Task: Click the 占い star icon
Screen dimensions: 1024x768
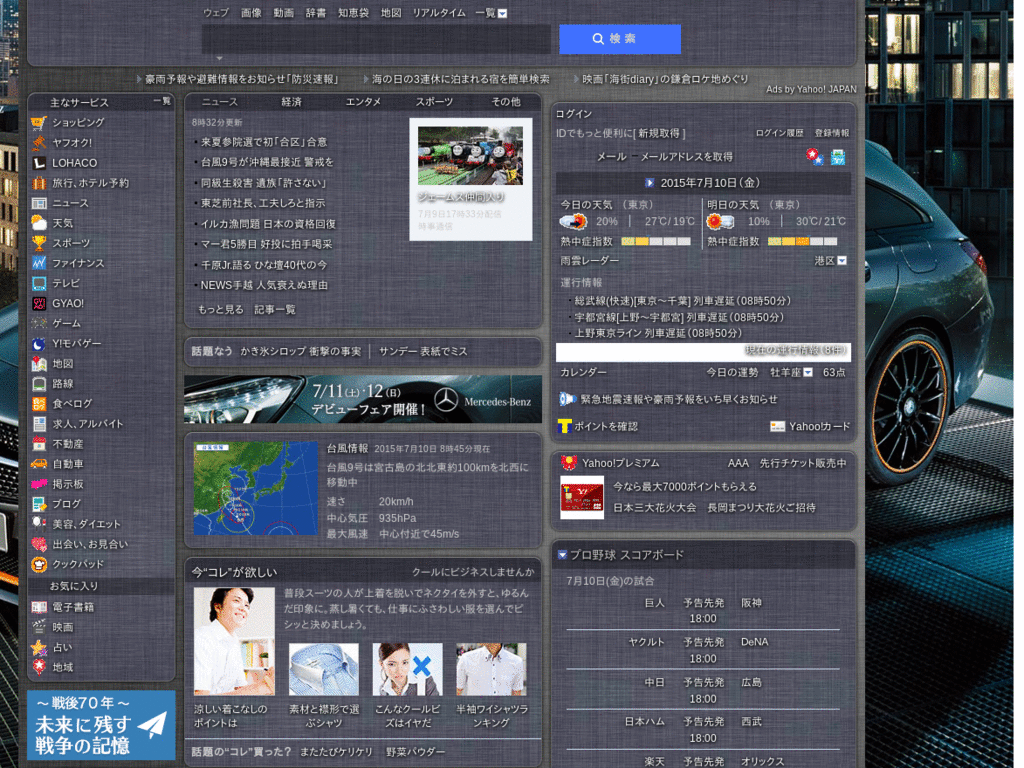Action: point(39,648)
